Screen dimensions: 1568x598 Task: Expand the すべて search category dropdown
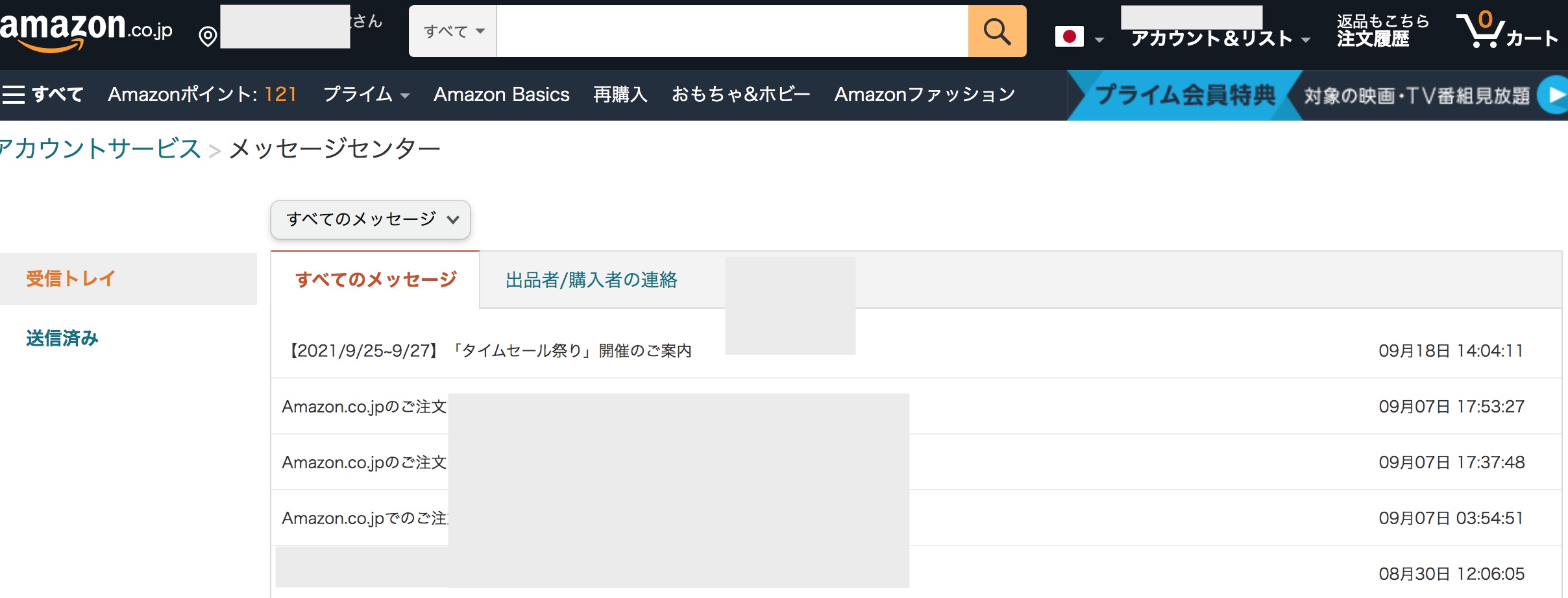(x=453, y=32)
